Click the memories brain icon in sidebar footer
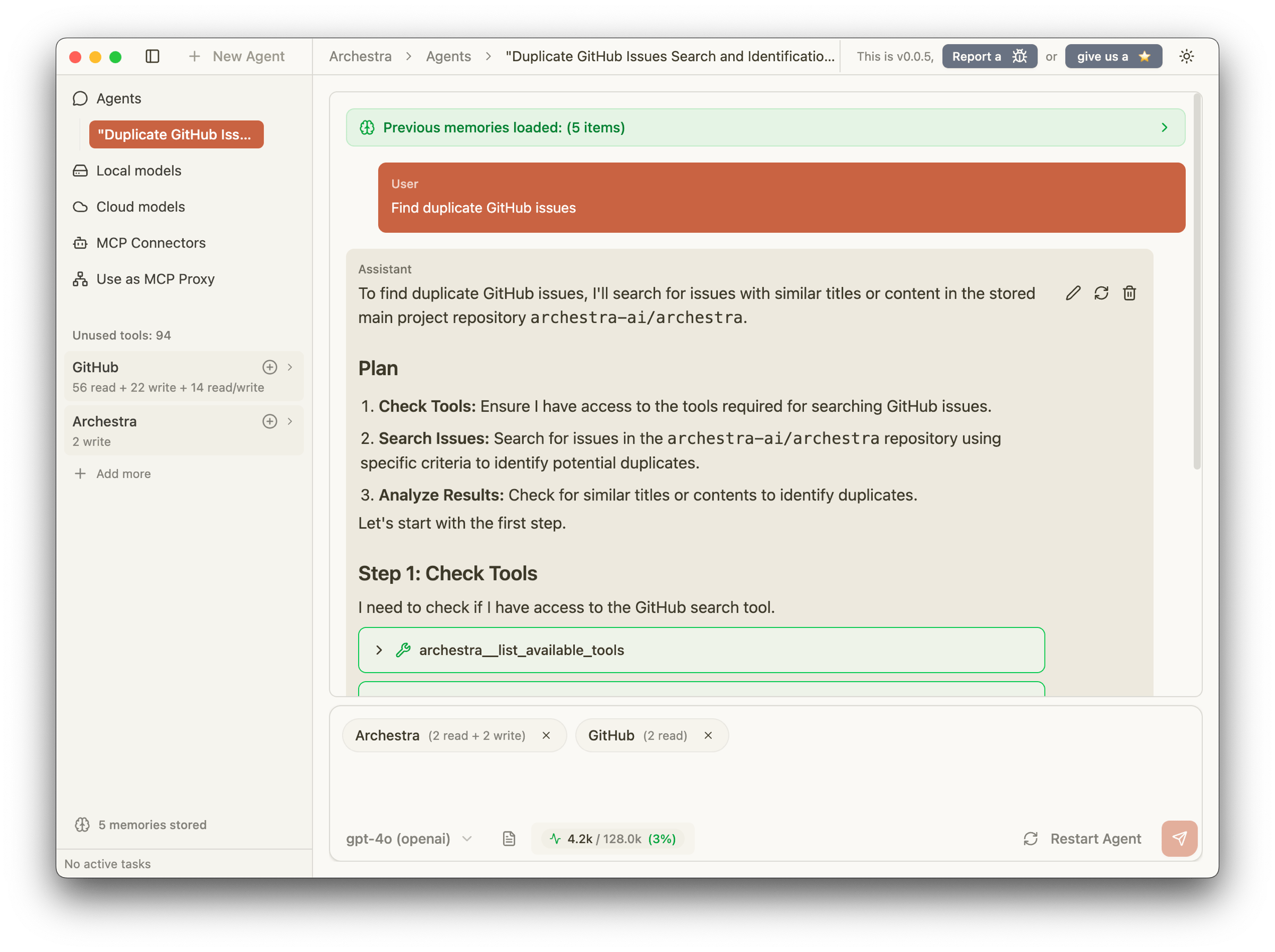Viewport: 1275px width, 952px height. coord(82,824)
